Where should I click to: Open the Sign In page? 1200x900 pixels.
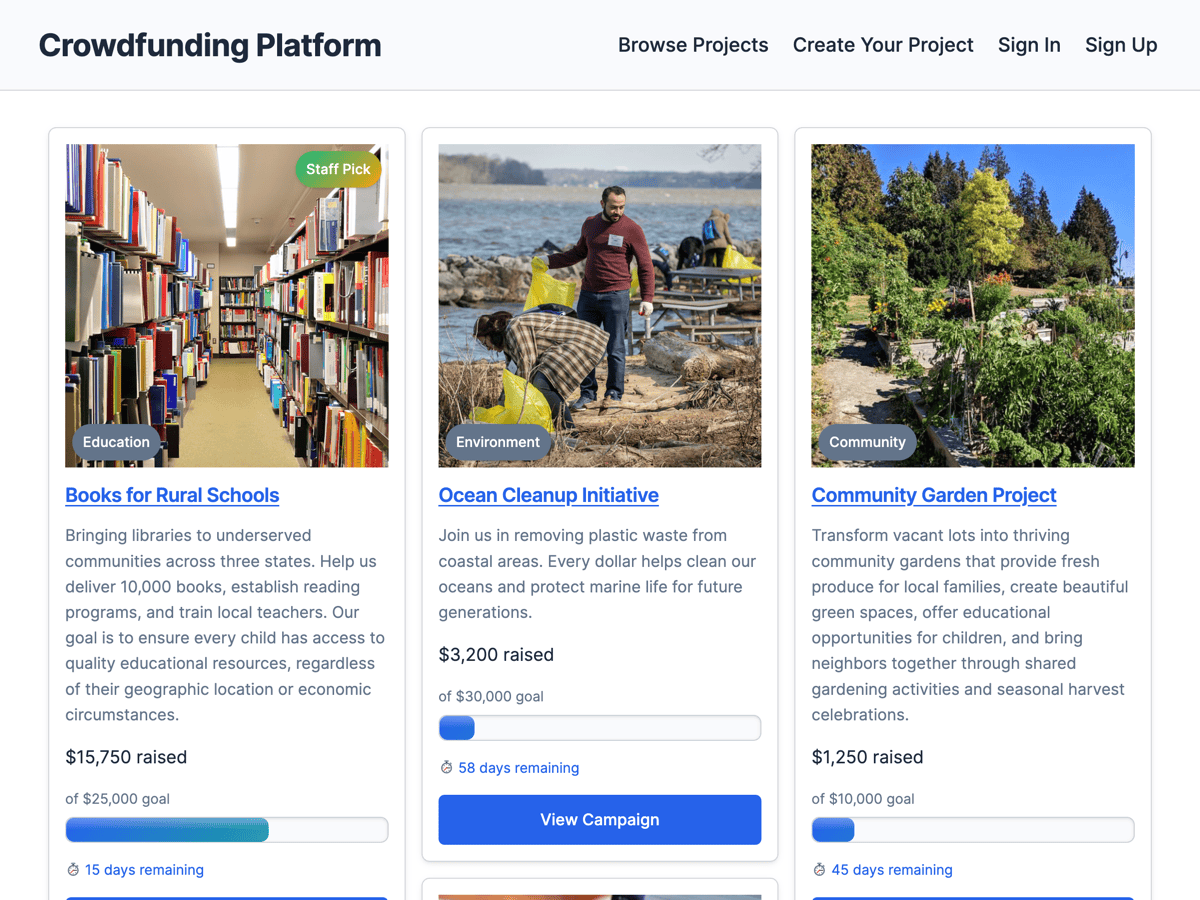pyautogui.click(x=1029, y=45)
